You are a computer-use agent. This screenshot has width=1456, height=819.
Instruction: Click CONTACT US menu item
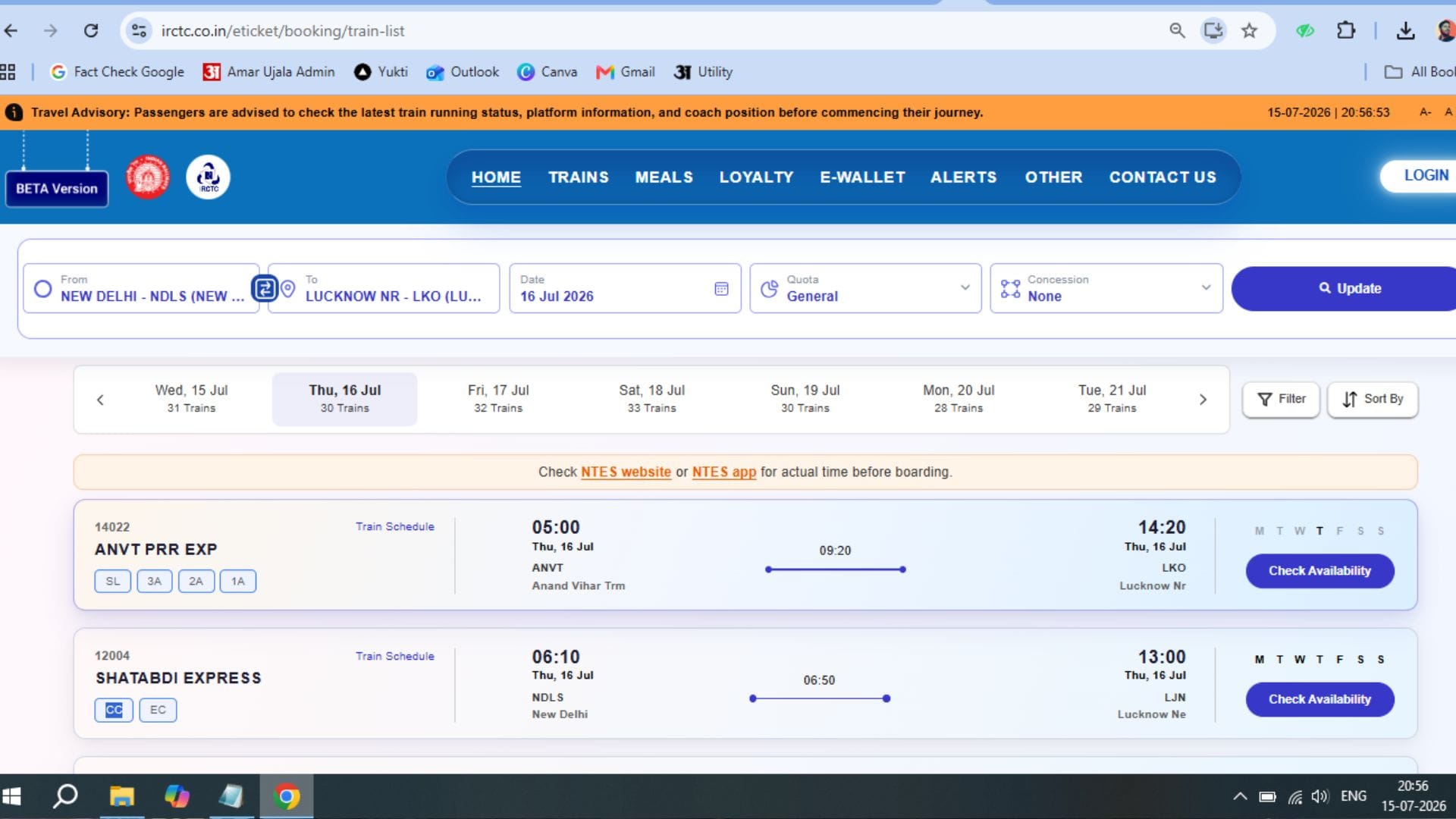click(x=1163, y=177)
